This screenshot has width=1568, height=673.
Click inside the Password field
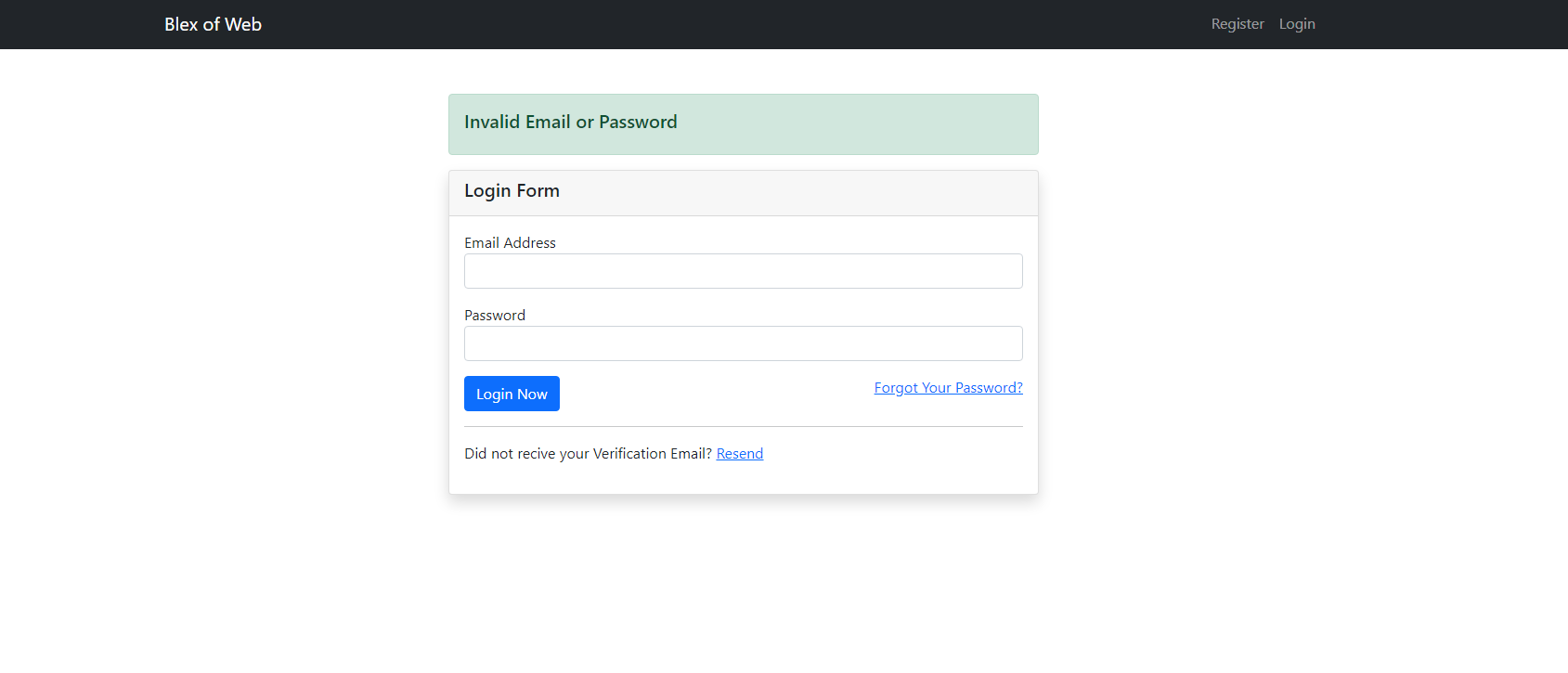[x=743, y=343]
